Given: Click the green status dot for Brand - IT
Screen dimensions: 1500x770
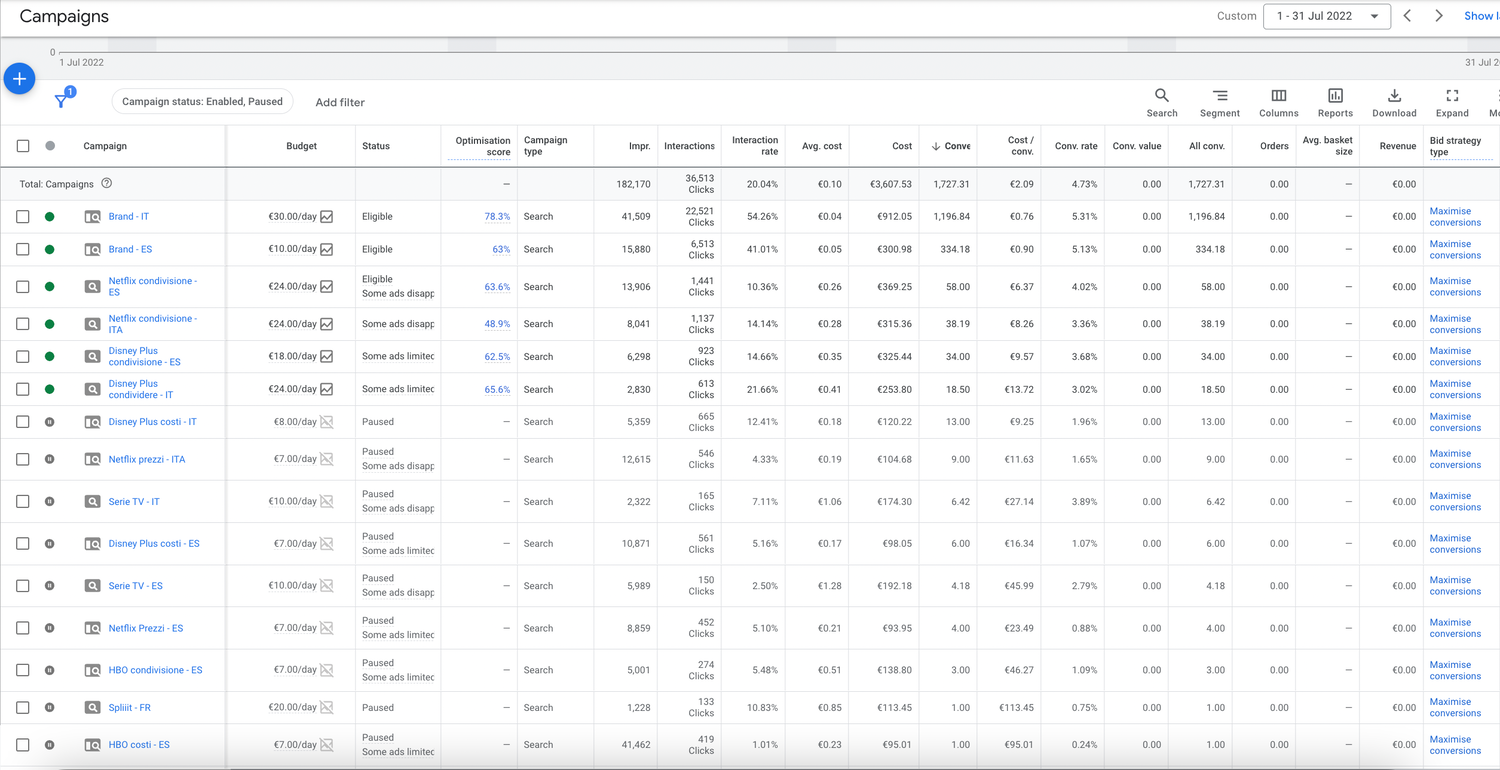Looking at the screenshot, I should [x=50, y=217].
